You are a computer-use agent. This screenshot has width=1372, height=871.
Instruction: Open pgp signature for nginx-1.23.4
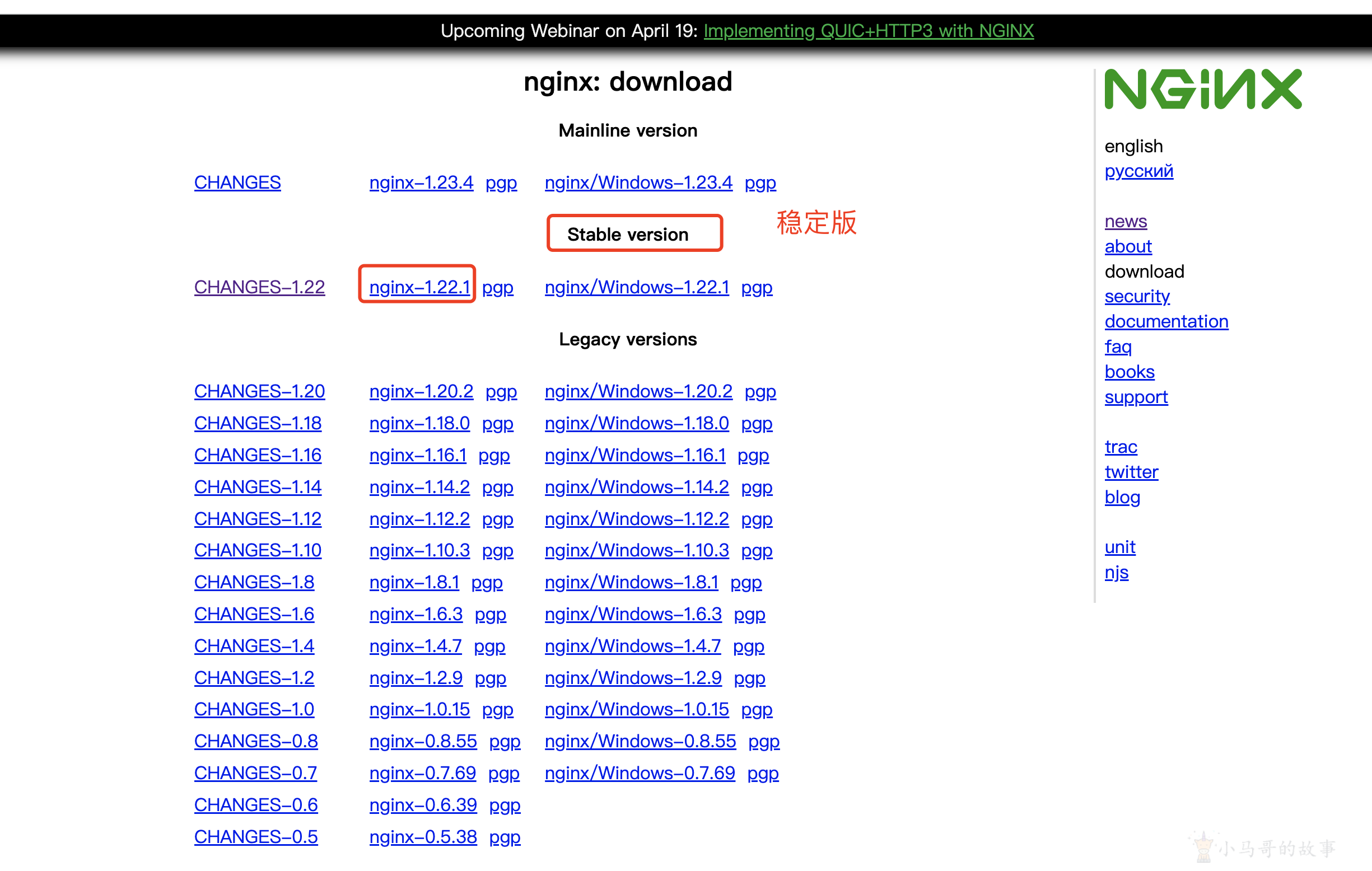point(501,183)
